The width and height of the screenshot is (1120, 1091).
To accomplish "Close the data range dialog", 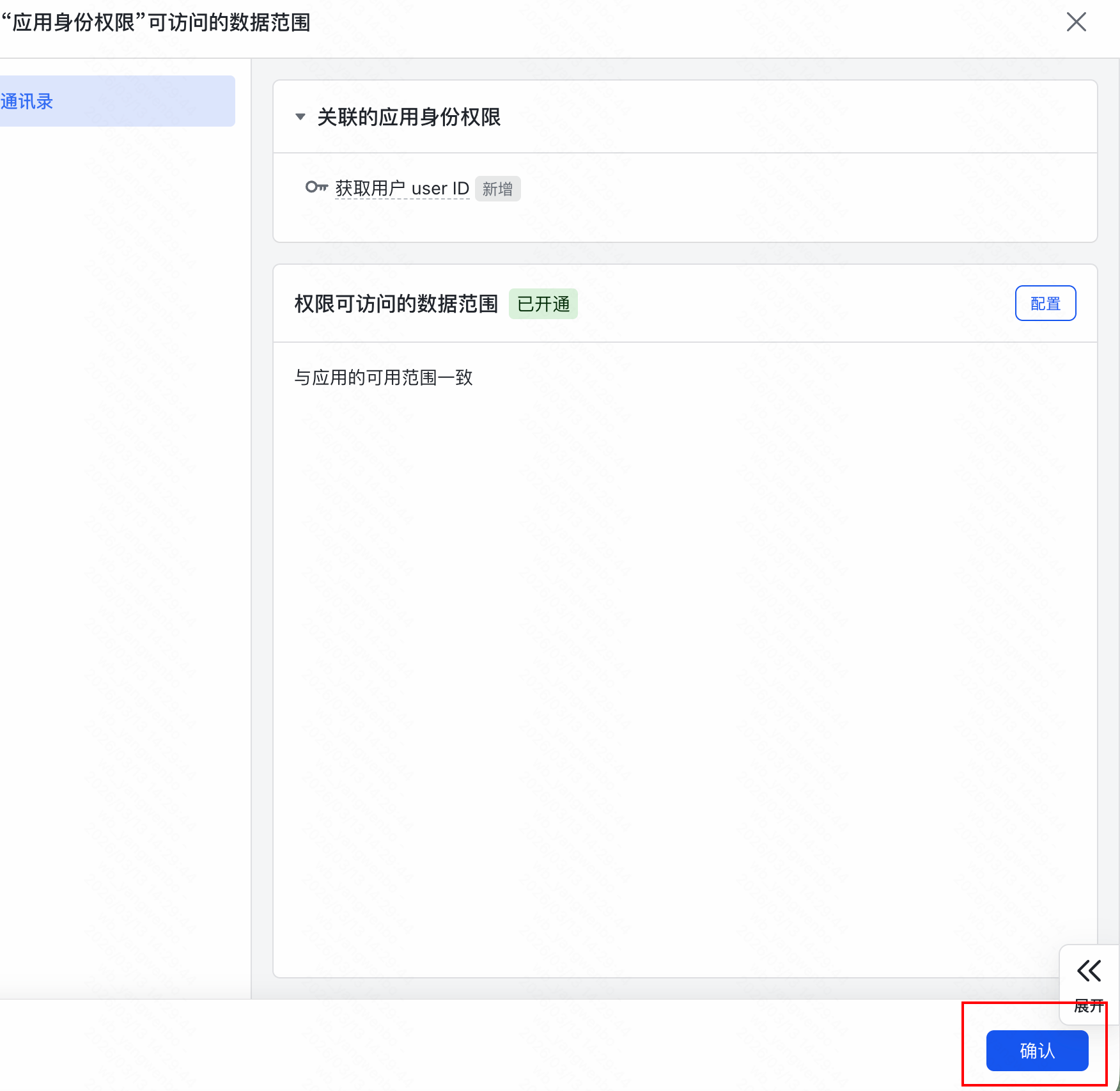I will 1077,22.
